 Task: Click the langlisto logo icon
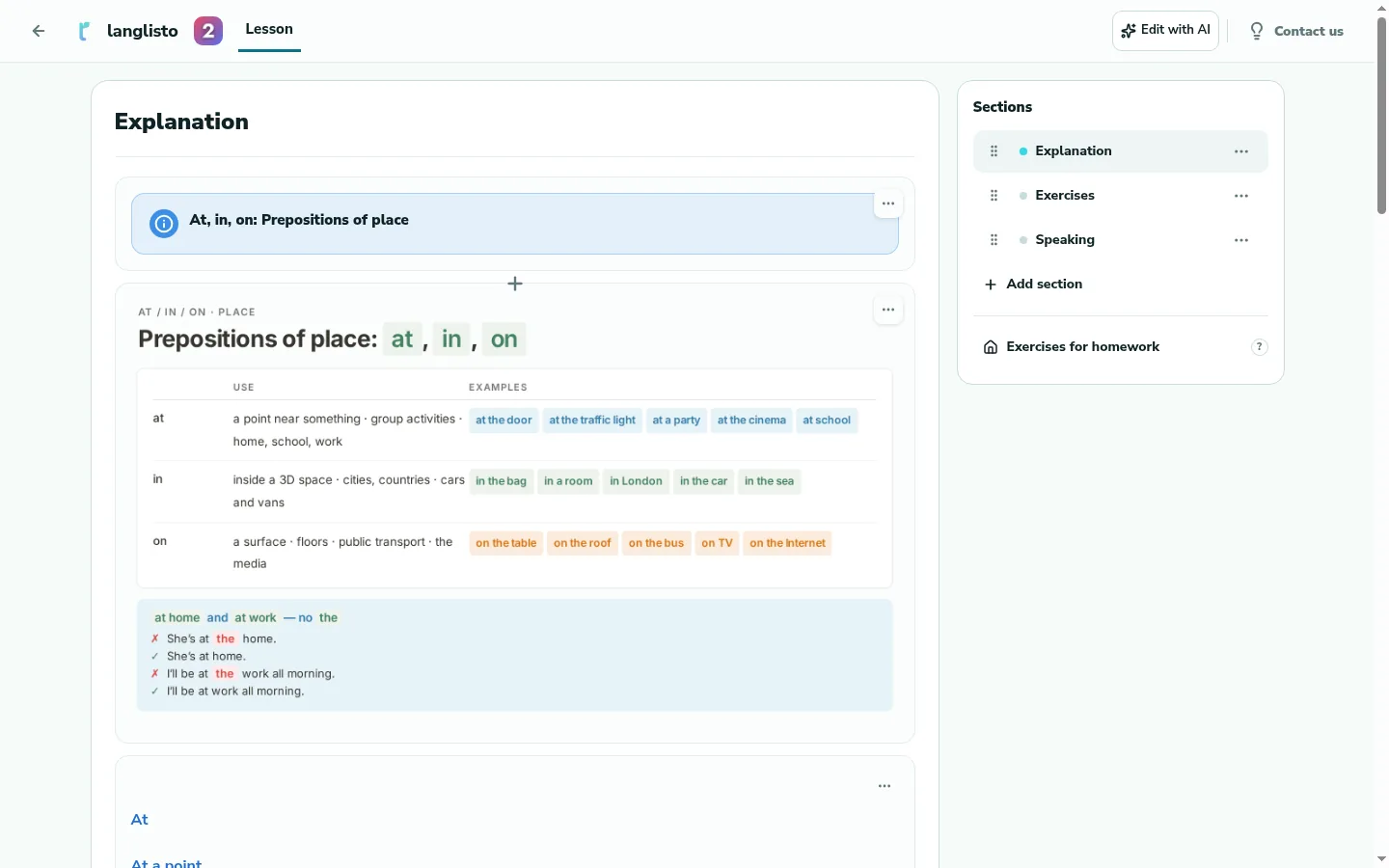pyautogui.click(x=85, y=31)
